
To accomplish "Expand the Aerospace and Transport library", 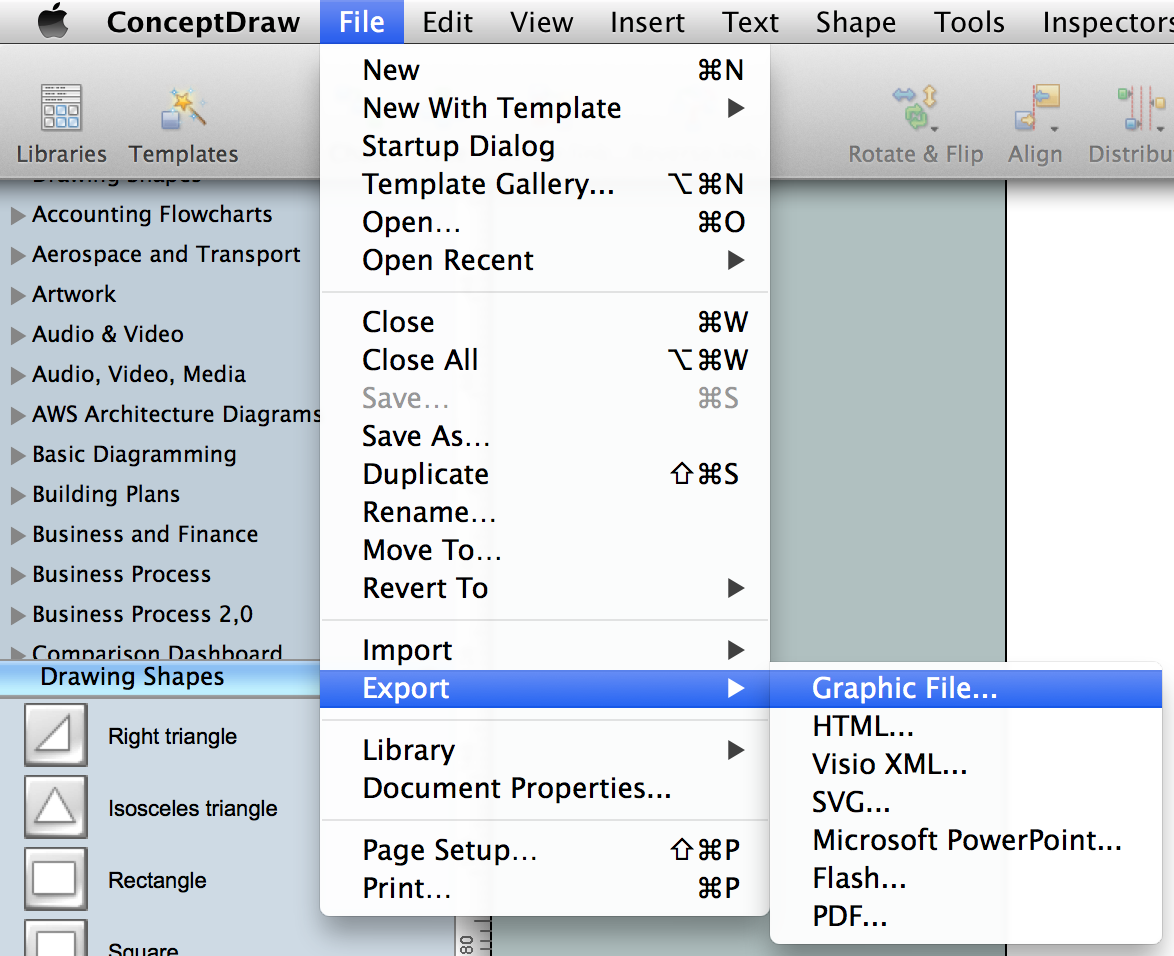I will (x=18, y=255).
